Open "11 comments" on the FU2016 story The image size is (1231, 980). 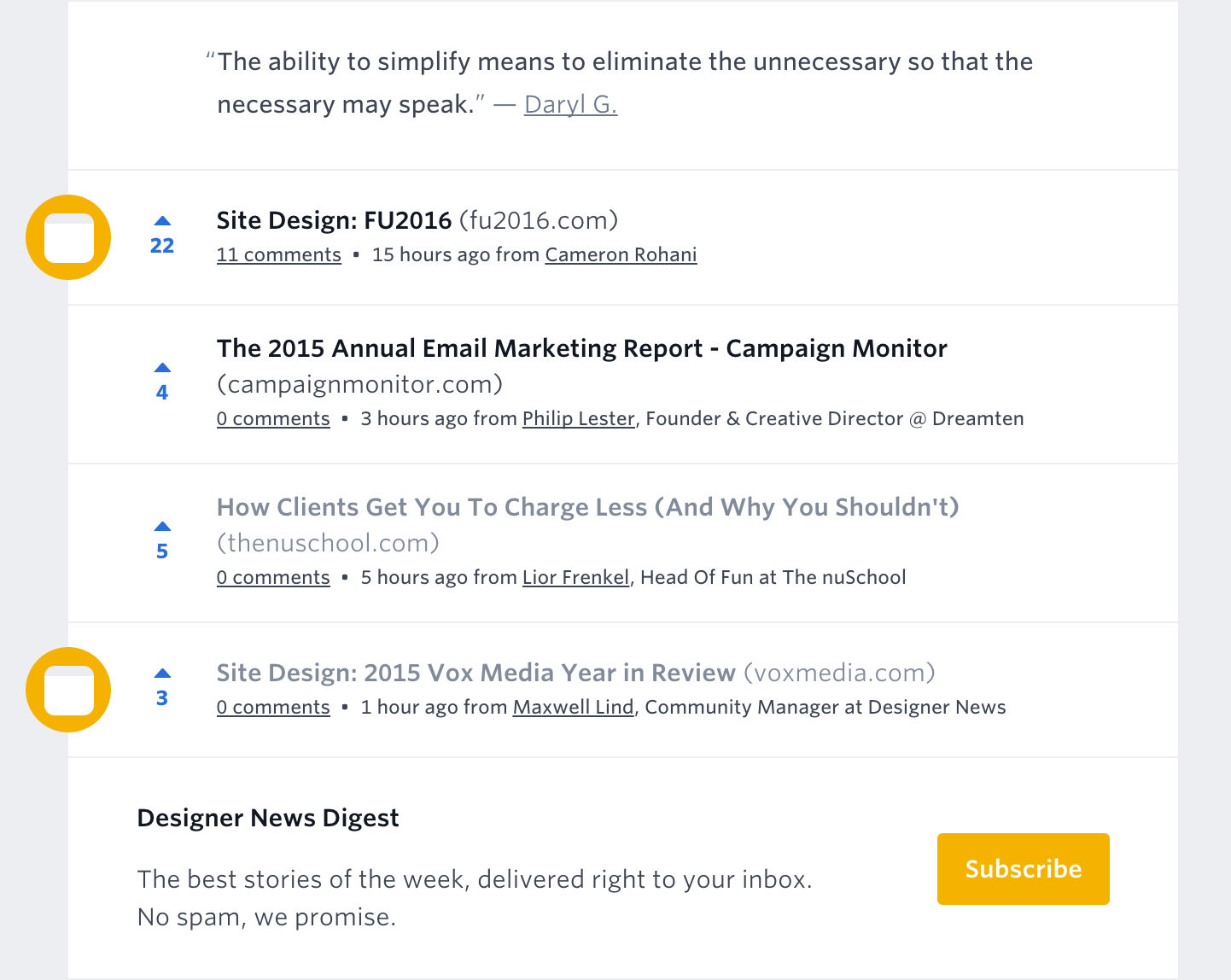pyautogui.click(x=278, y=254)
